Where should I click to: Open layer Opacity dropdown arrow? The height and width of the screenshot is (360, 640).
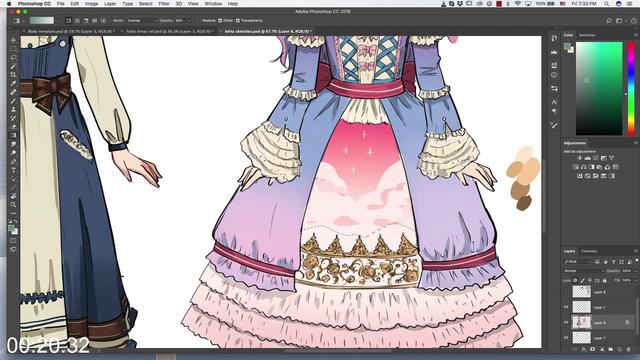pos(636,271)
